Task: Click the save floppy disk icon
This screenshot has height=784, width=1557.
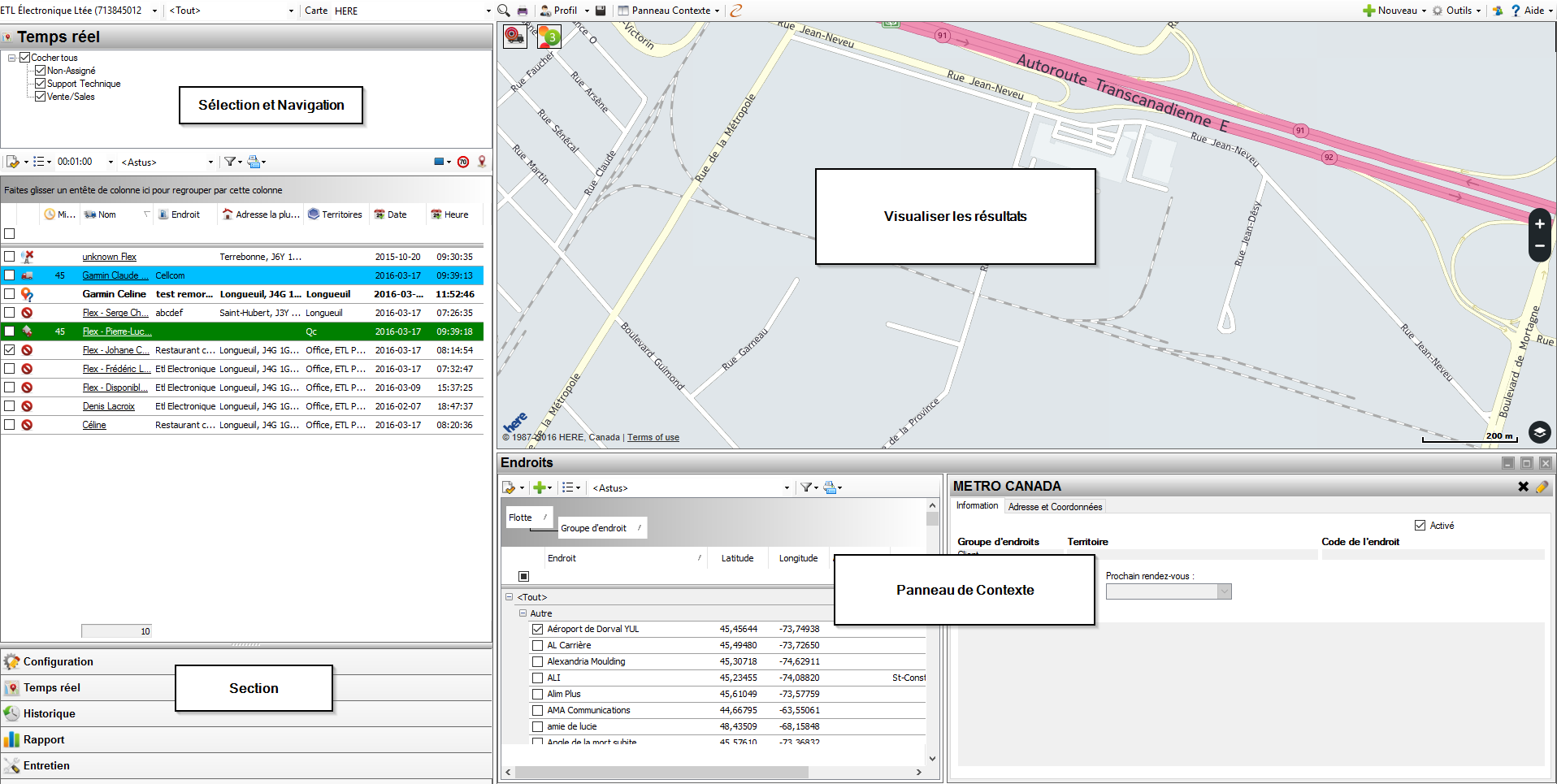Action: click(x=601, y=11)
